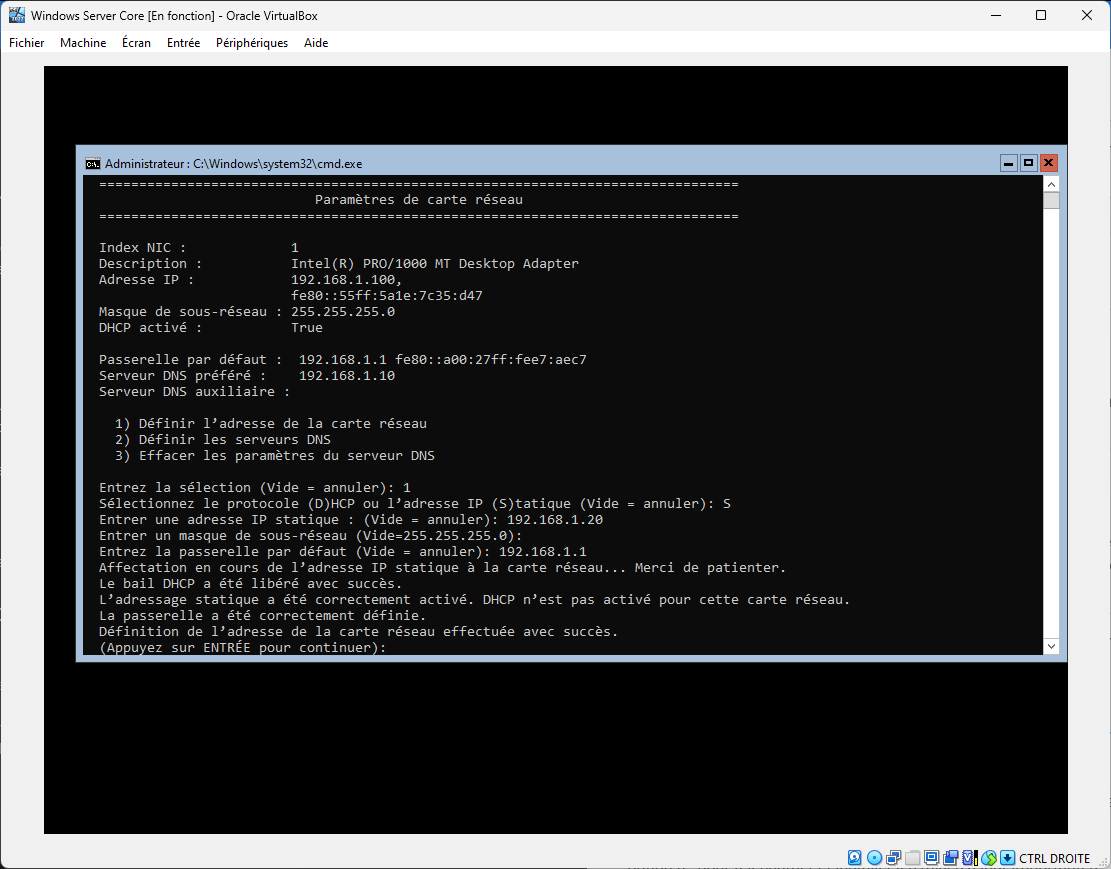Open the Fichier menu
The height and width of the screenshot is (869, 1111).
(26, 43)
